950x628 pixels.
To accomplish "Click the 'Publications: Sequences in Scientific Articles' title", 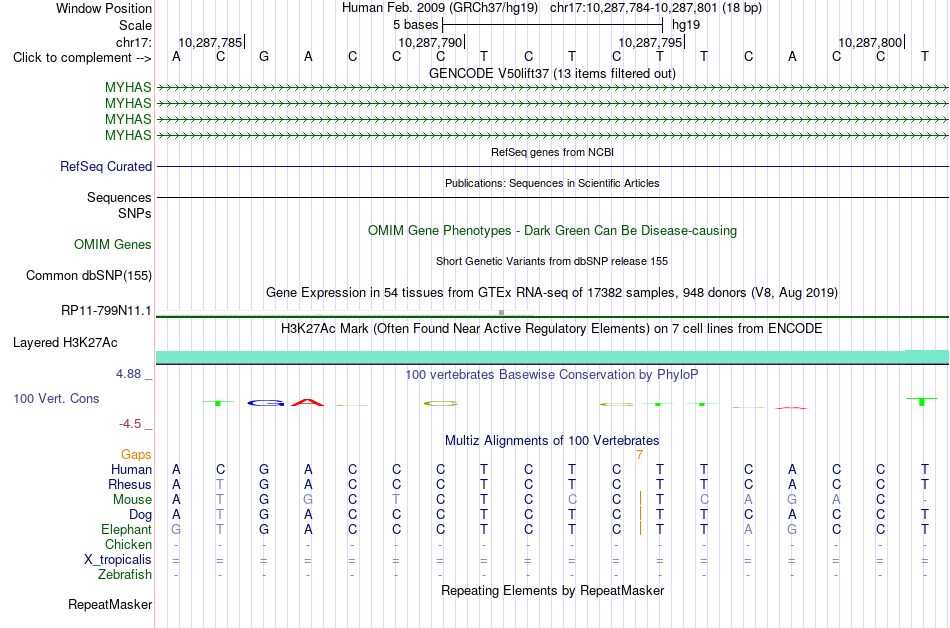I will (x=552, y=183).
